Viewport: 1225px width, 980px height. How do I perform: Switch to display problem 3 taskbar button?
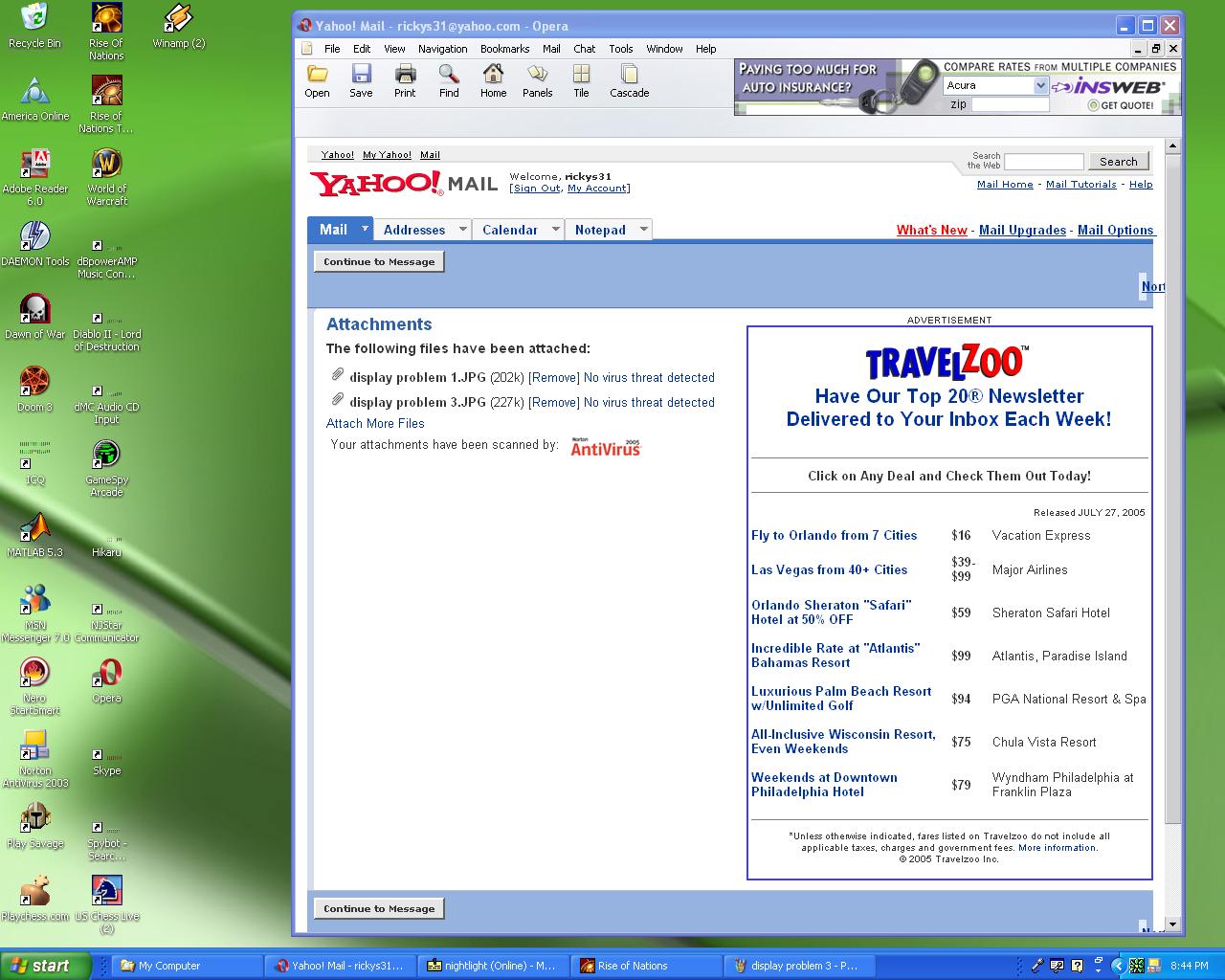click(800, 966)
